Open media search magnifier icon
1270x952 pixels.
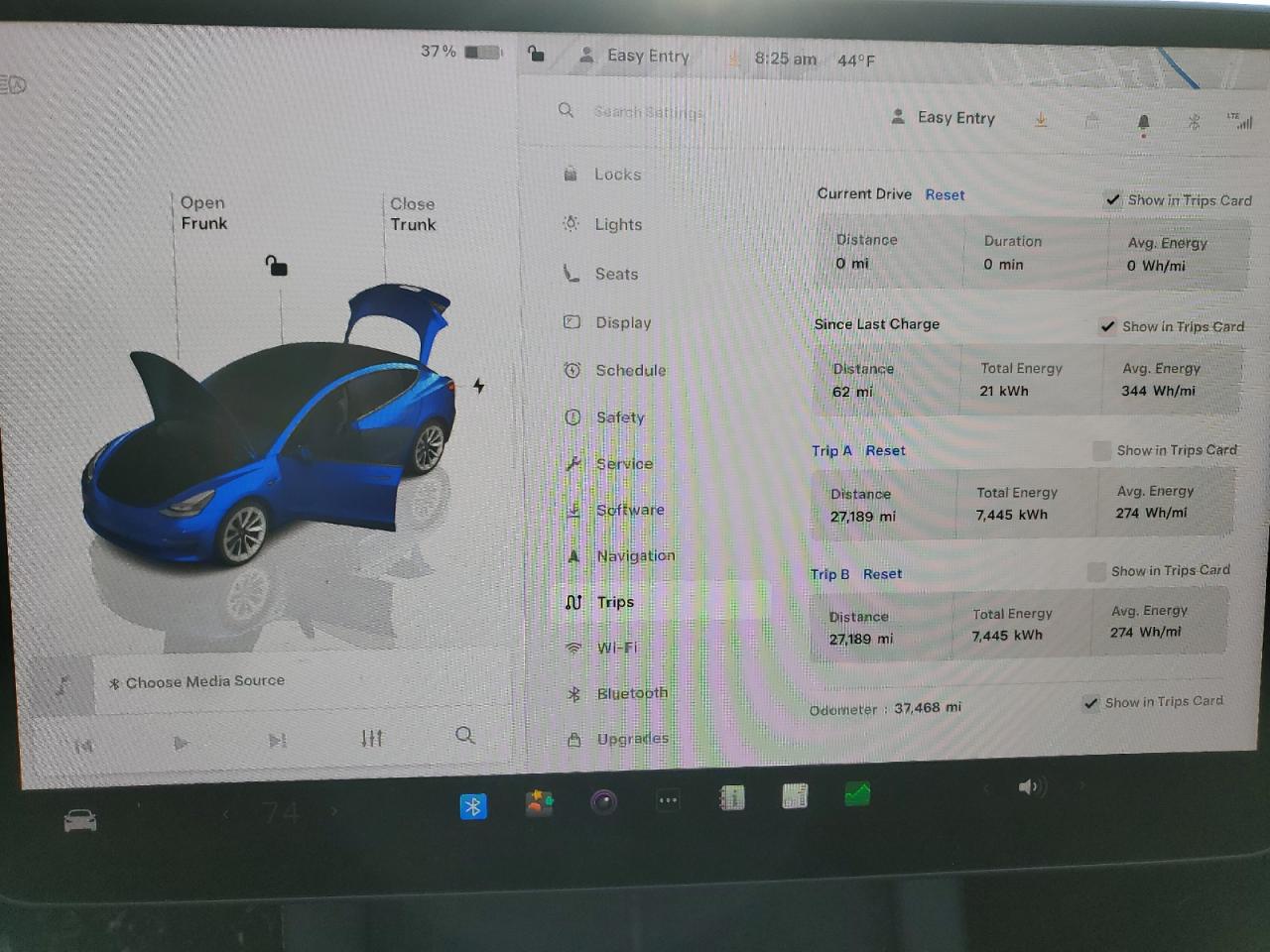click(464, 735)
